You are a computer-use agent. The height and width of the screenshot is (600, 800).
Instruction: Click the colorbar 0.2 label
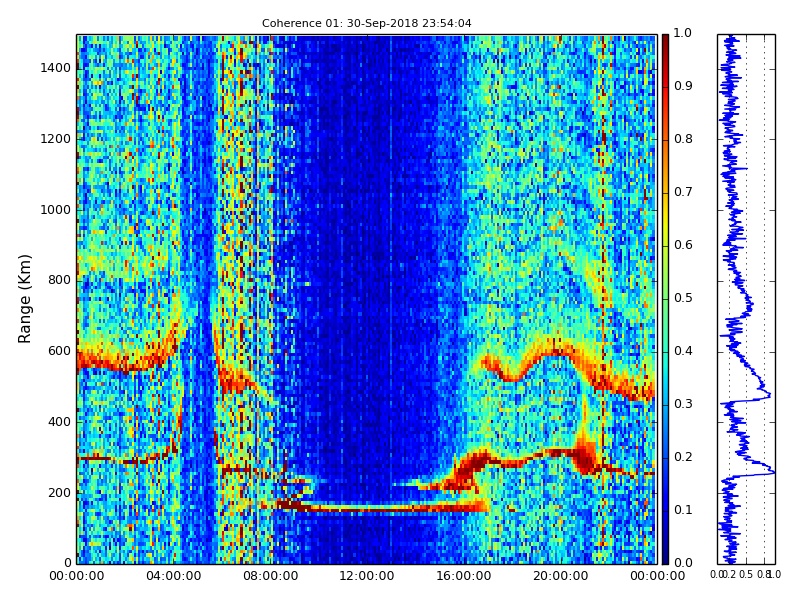683,457
